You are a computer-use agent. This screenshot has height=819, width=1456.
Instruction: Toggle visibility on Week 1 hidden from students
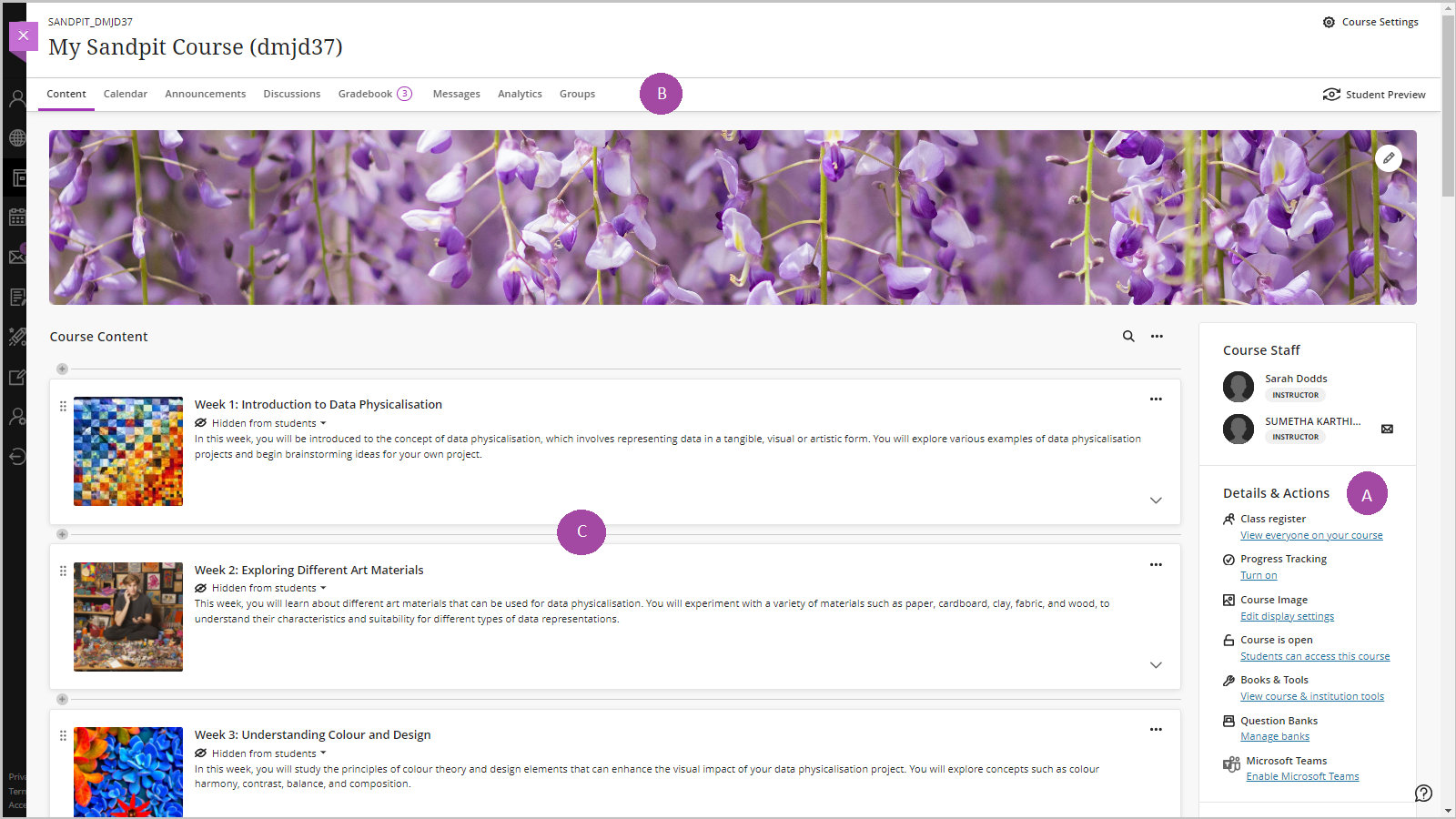pos(260,422)
